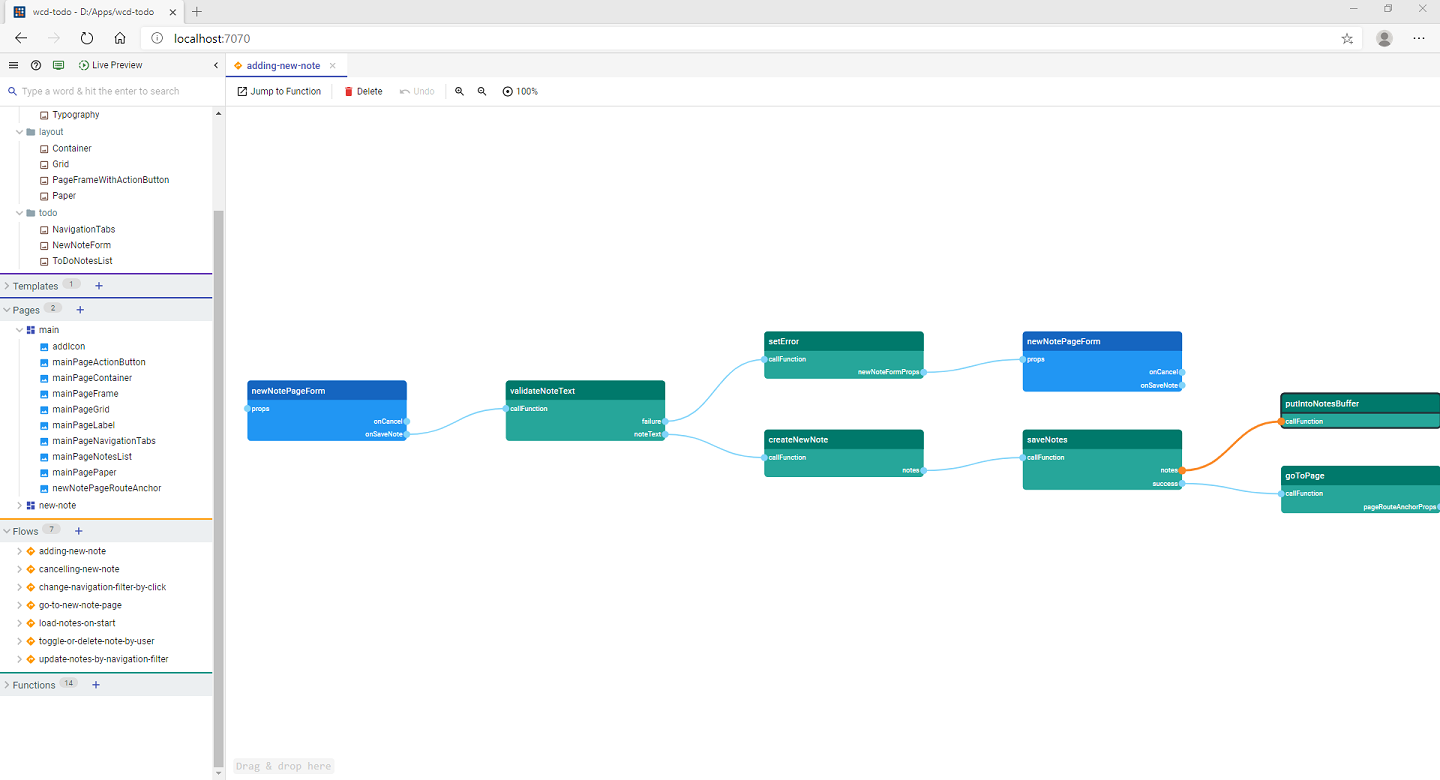Open the load-notes-on-start flow
Screen dimensions: 1440x780
tap(77, 623)
